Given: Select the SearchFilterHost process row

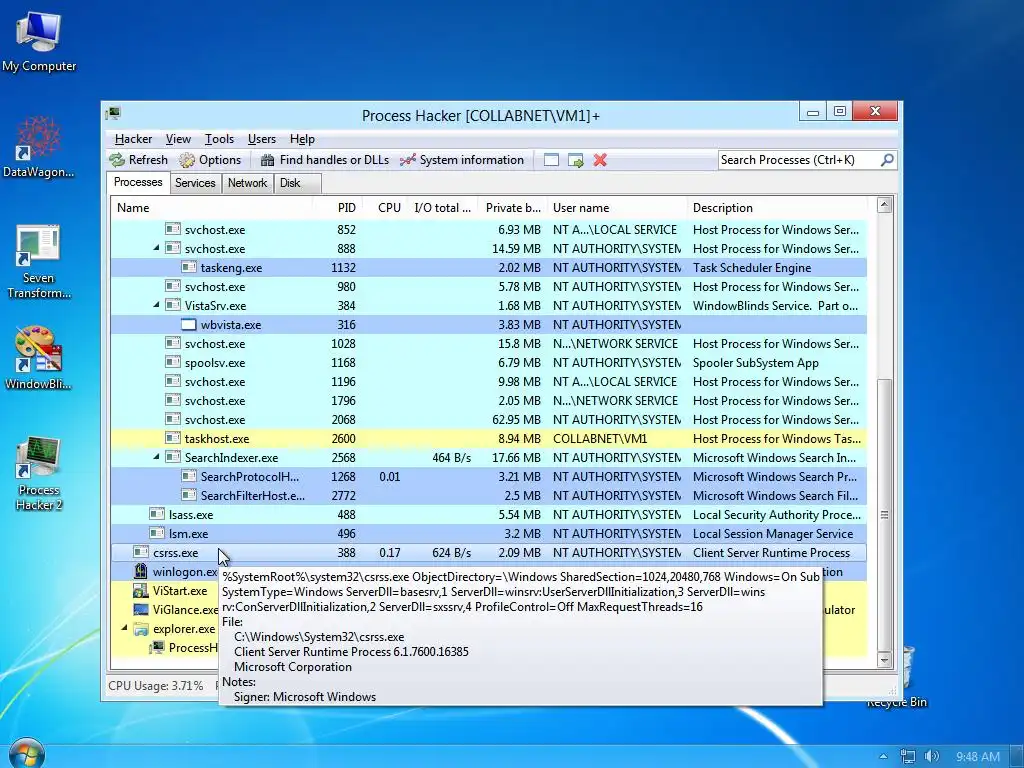Looking at the screenshot, I should coord(489,496).
